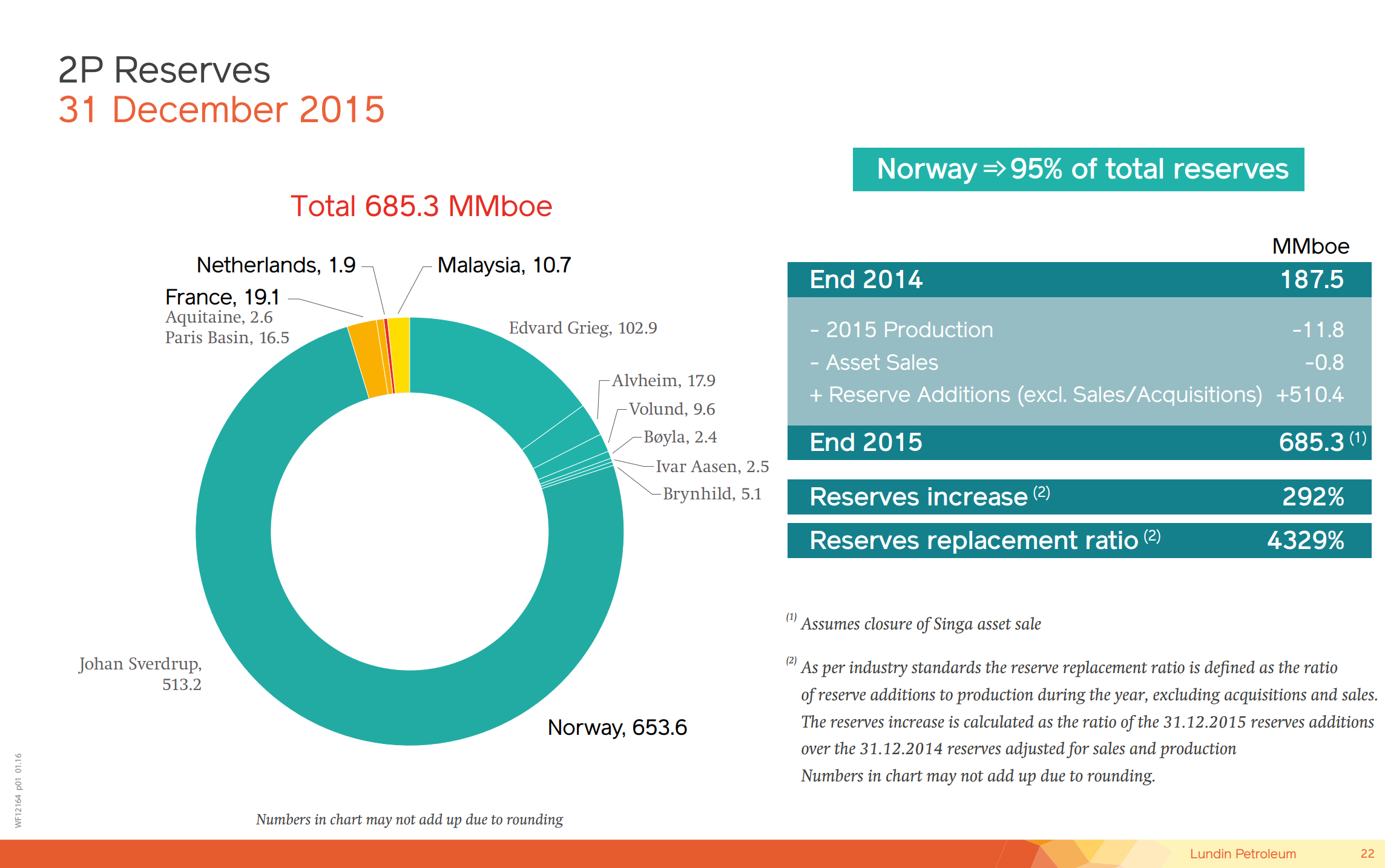Click the 'Reserves replacement ratio' row label
Image resolution: width=1385 pixels, height=868 pixels.
click(x=974, y=541)
